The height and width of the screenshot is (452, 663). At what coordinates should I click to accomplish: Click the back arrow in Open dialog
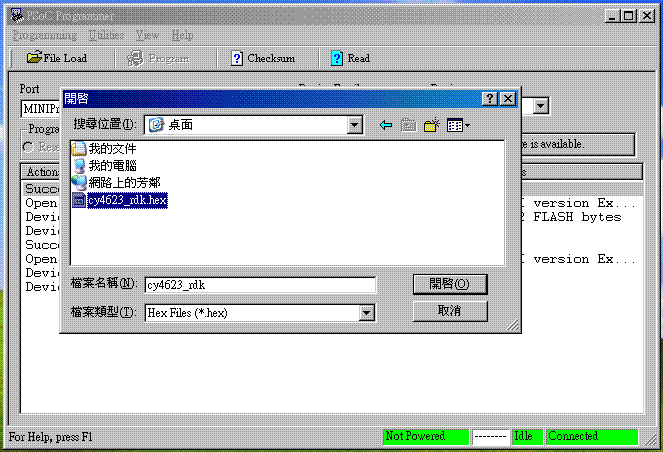click(x=385, y=125)
